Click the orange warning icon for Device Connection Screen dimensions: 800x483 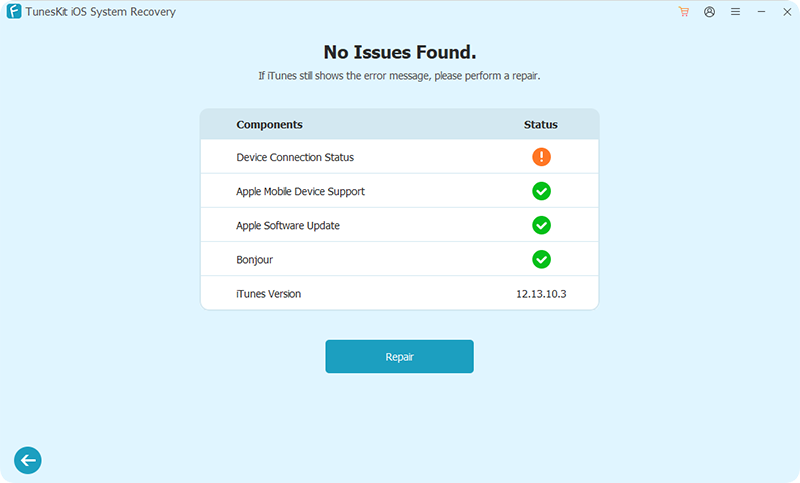tap(541, 157)
